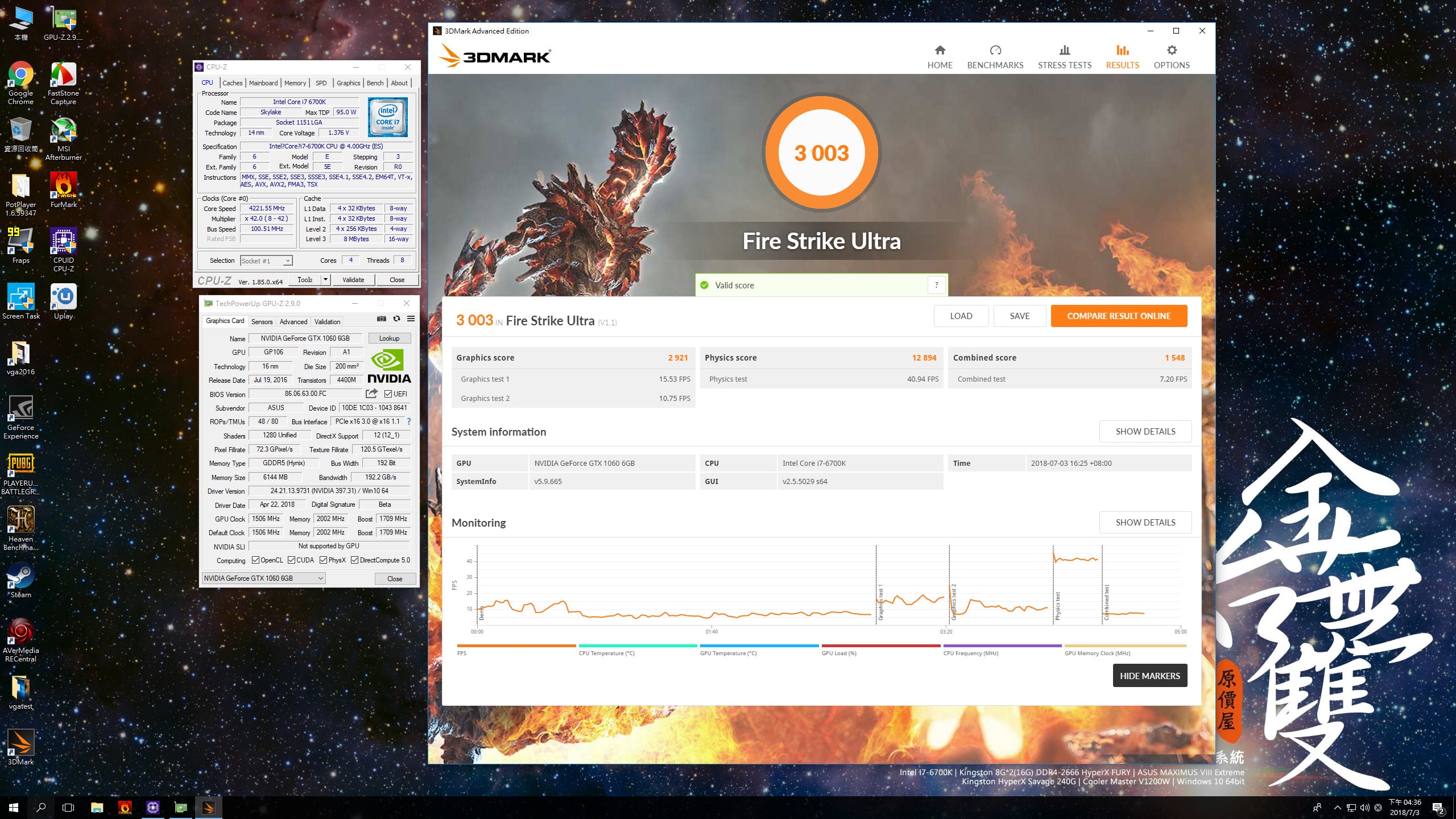Launch Uplay from the desktop

63,301
